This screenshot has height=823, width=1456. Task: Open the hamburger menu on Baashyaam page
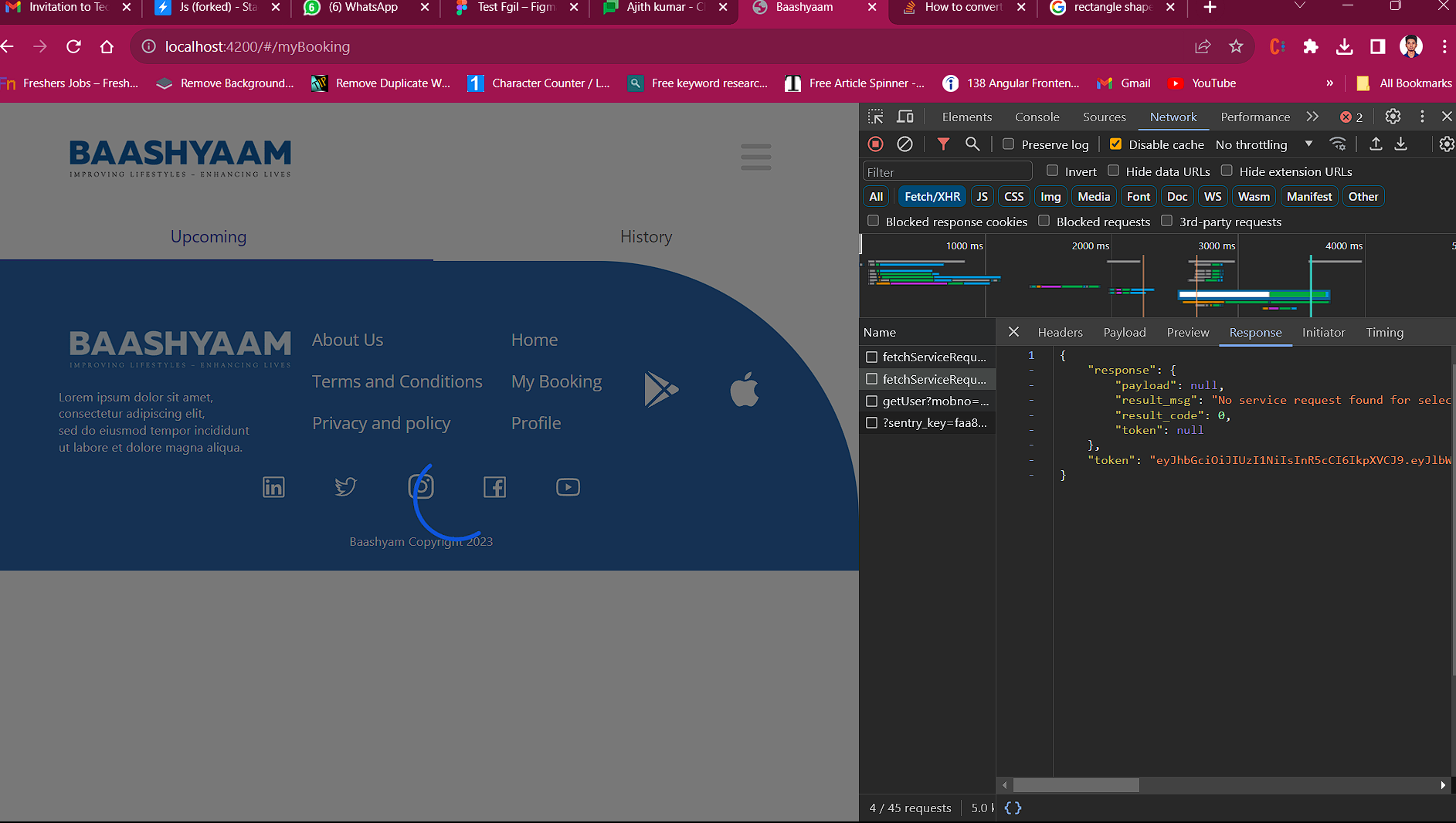[x=755, y=157]
